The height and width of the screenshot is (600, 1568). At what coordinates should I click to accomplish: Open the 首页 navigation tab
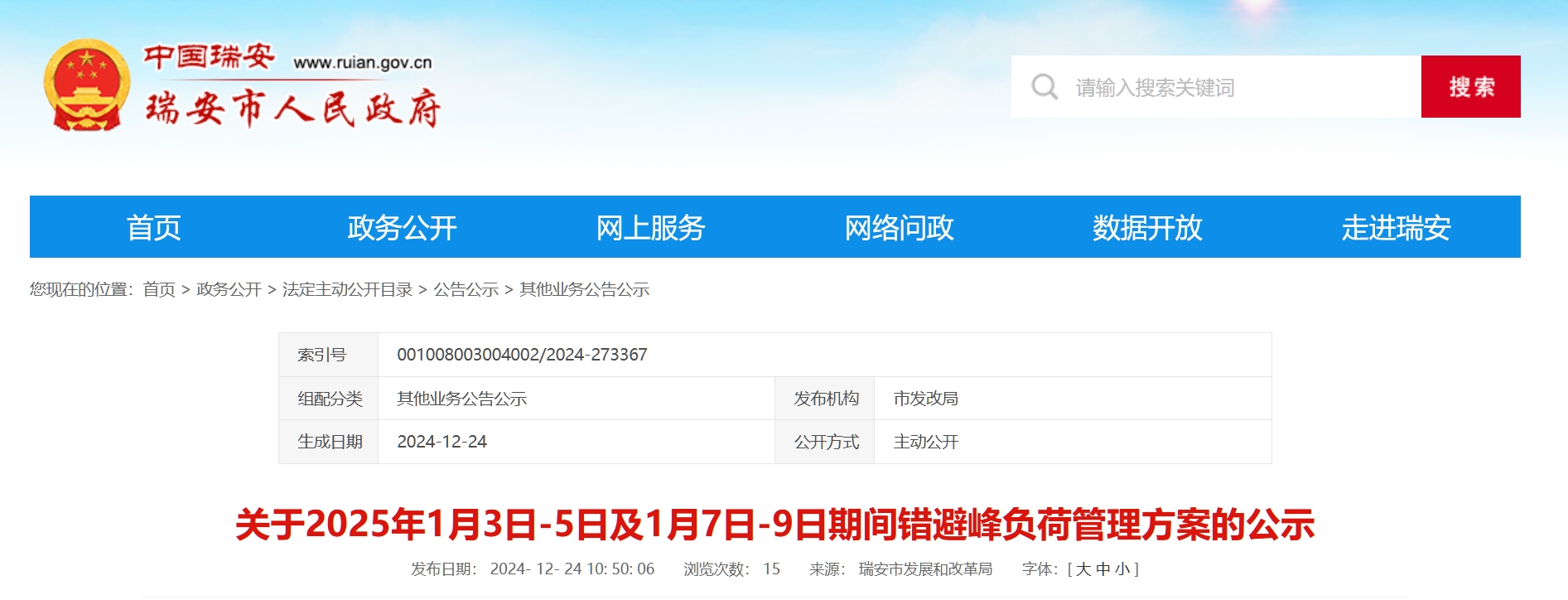coord(154,228)
